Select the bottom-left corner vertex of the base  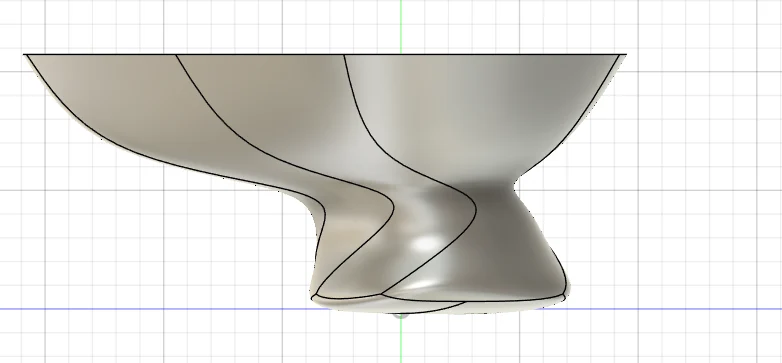point(312,297)
